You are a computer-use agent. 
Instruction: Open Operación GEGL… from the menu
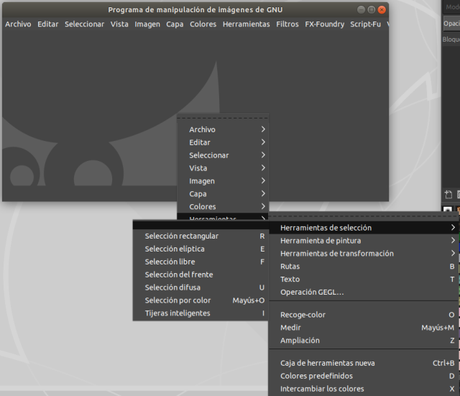coord(364,292)
